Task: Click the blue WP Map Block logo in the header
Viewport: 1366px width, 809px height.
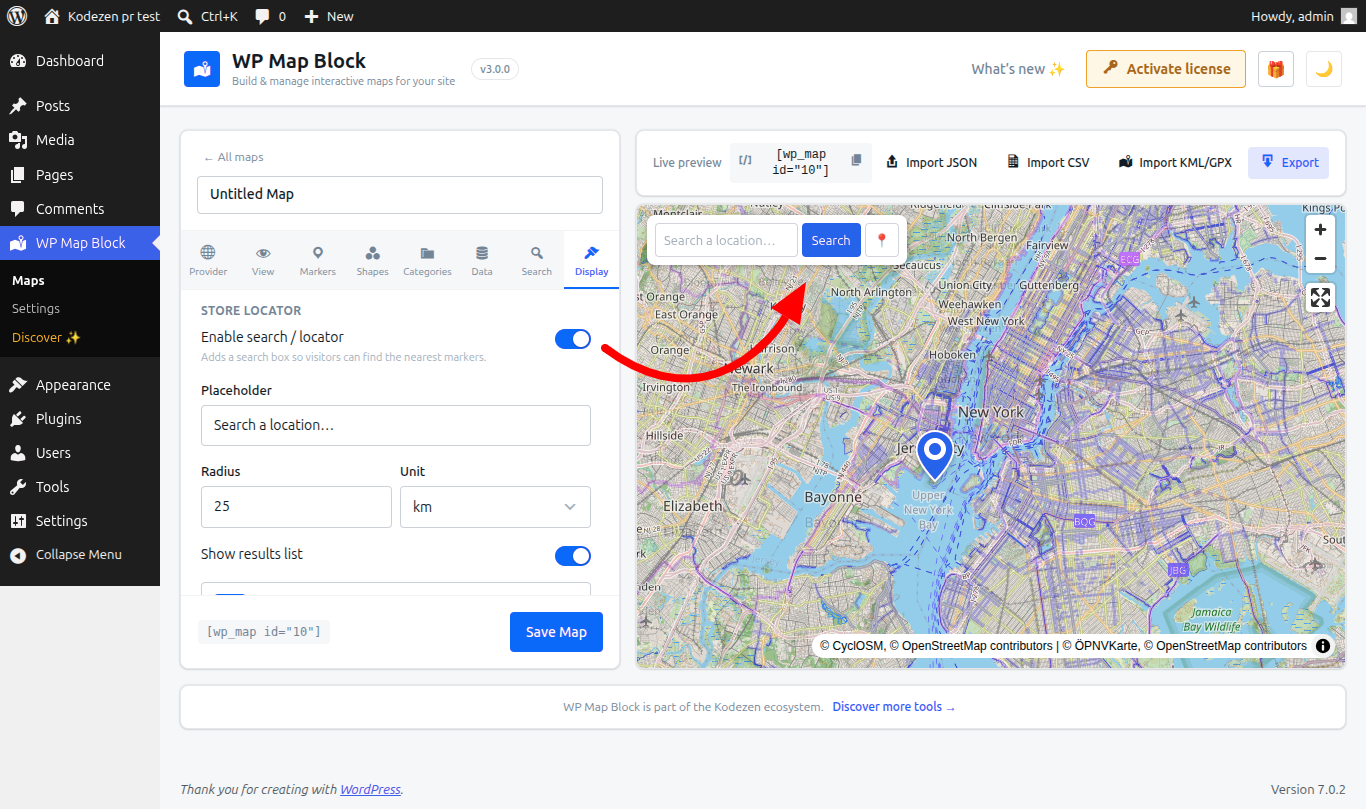Action: pyautogui.click(x=202, y=69)
